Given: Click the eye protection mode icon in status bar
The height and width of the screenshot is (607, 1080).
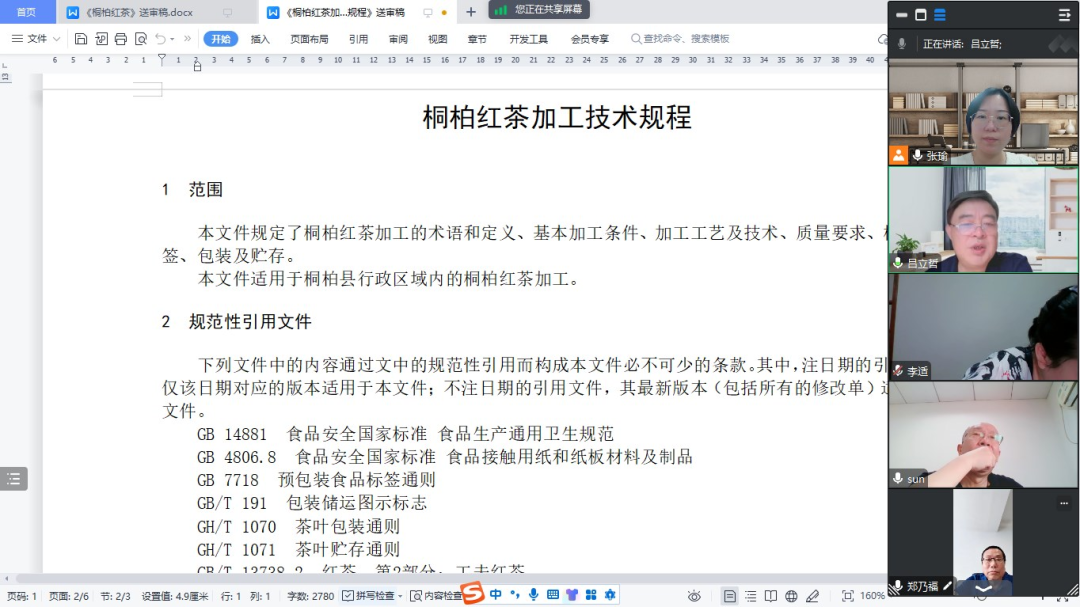Looking at the screenshot, I should (694, 596).
